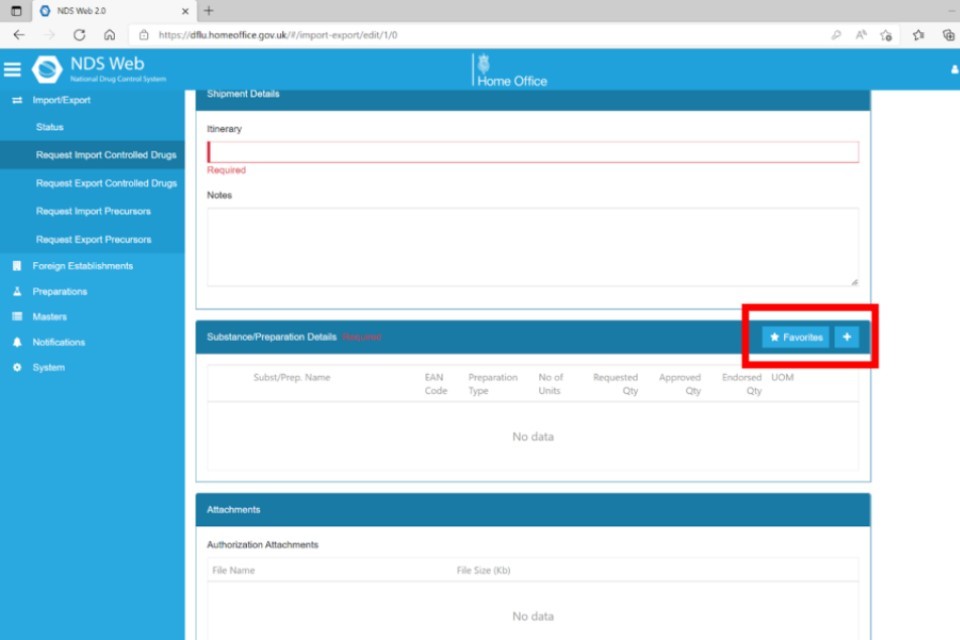Open the hamburger navigation menu
The width and height of the screenshot is (960, 640).
click(x=12, y=69)
